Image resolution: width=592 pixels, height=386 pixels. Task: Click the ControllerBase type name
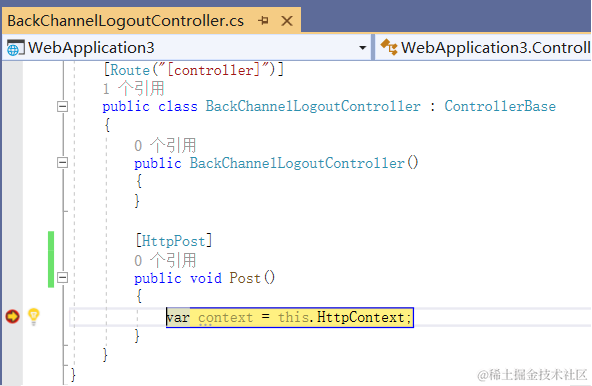pyautogui.click(x=500, y=107)
